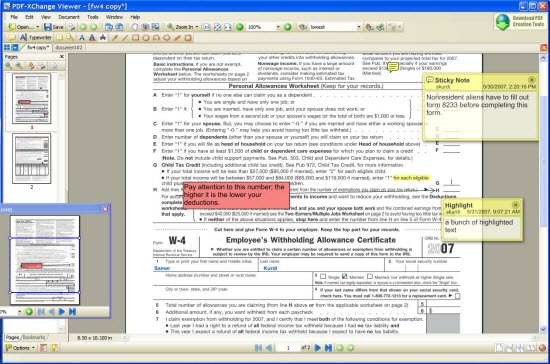Click the Save button
This screenshot has height=364, width=550.
click(x=54, y=27)
